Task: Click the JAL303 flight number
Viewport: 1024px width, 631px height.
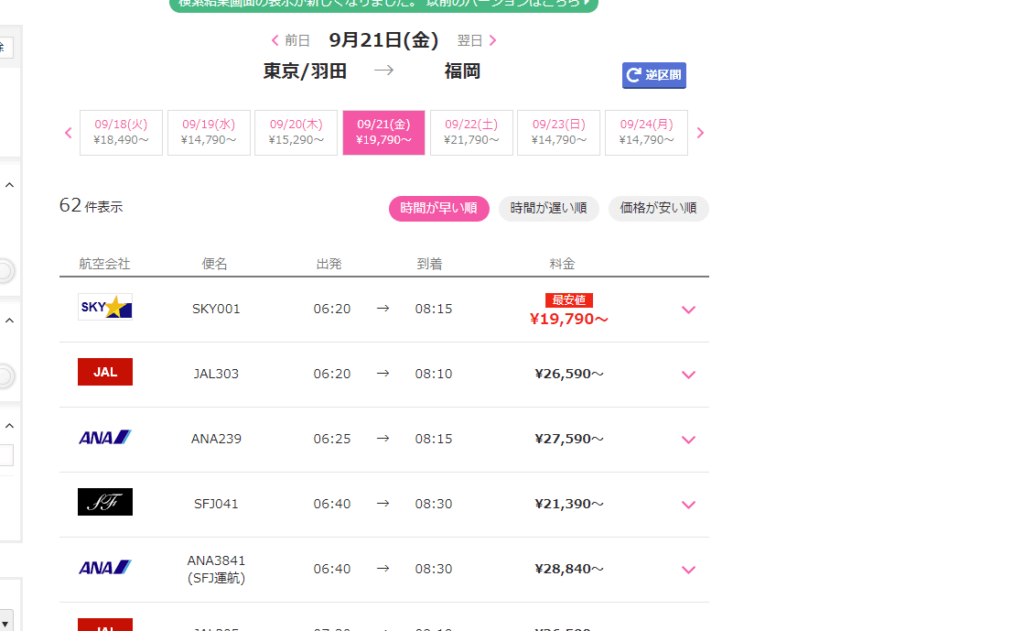Action: point(216,374)
